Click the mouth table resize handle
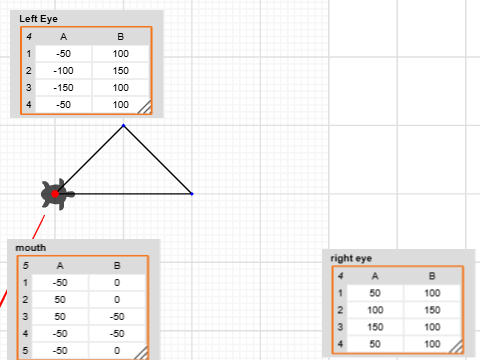 click(141, 353)
